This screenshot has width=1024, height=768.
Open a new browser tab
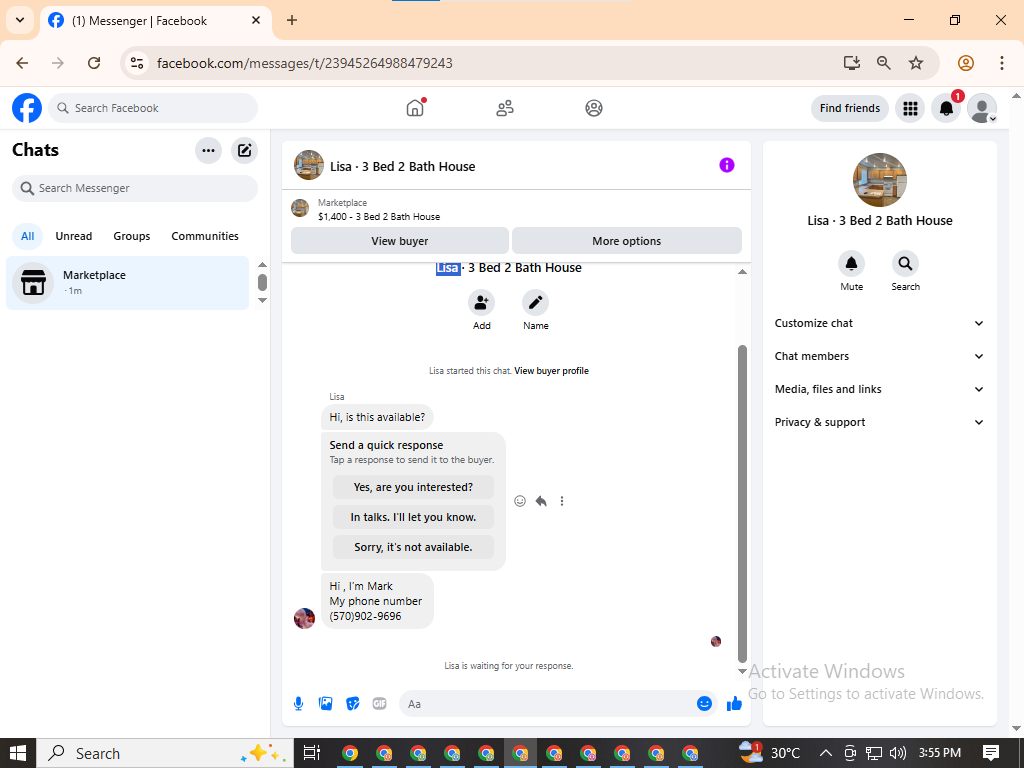[x=292, y=20]
